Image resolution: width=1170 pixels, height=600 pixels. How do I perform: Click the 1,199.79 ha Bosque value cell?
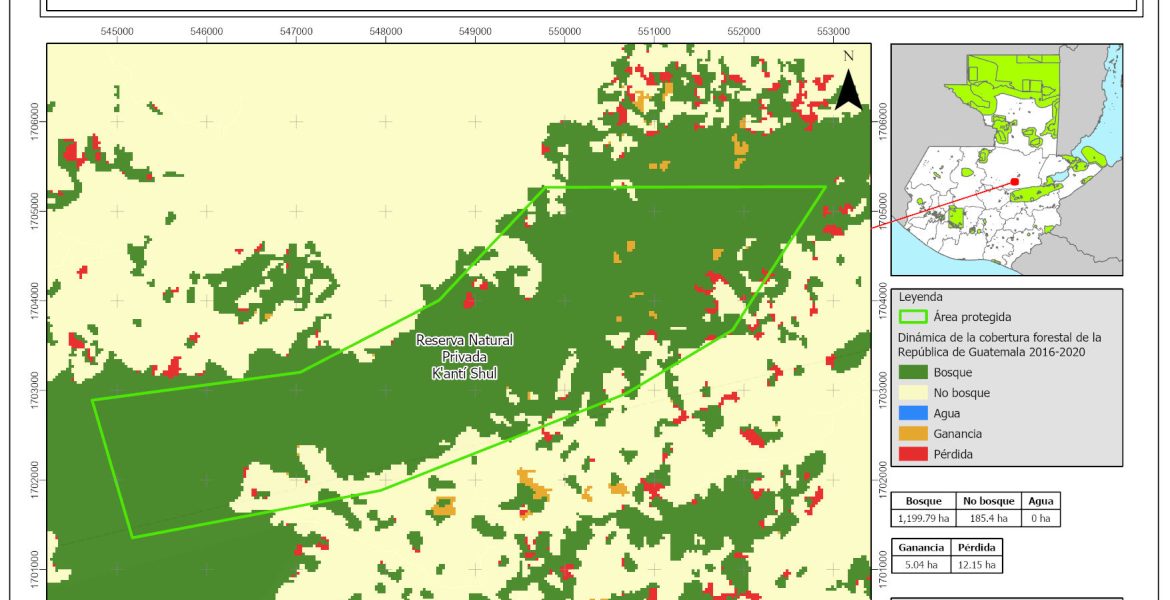tap(925, 518)
